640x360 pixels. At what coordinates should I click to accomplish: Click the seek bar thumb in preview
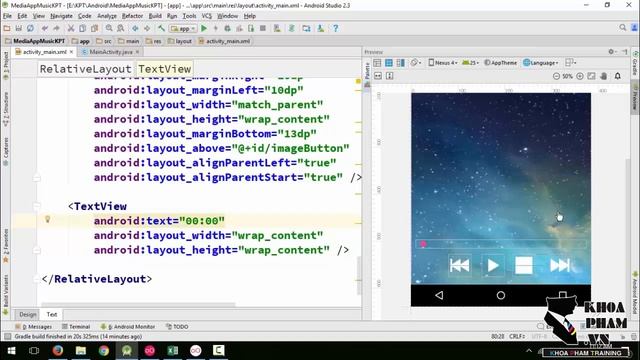tap(423, 244)
